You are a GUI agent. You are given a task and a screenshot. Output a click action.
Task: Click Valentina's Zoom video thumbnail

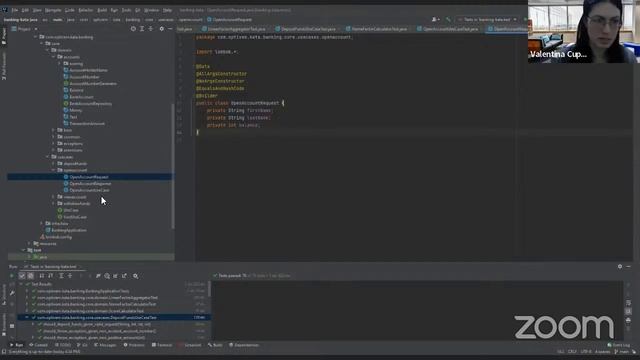[x=584, y=31]
